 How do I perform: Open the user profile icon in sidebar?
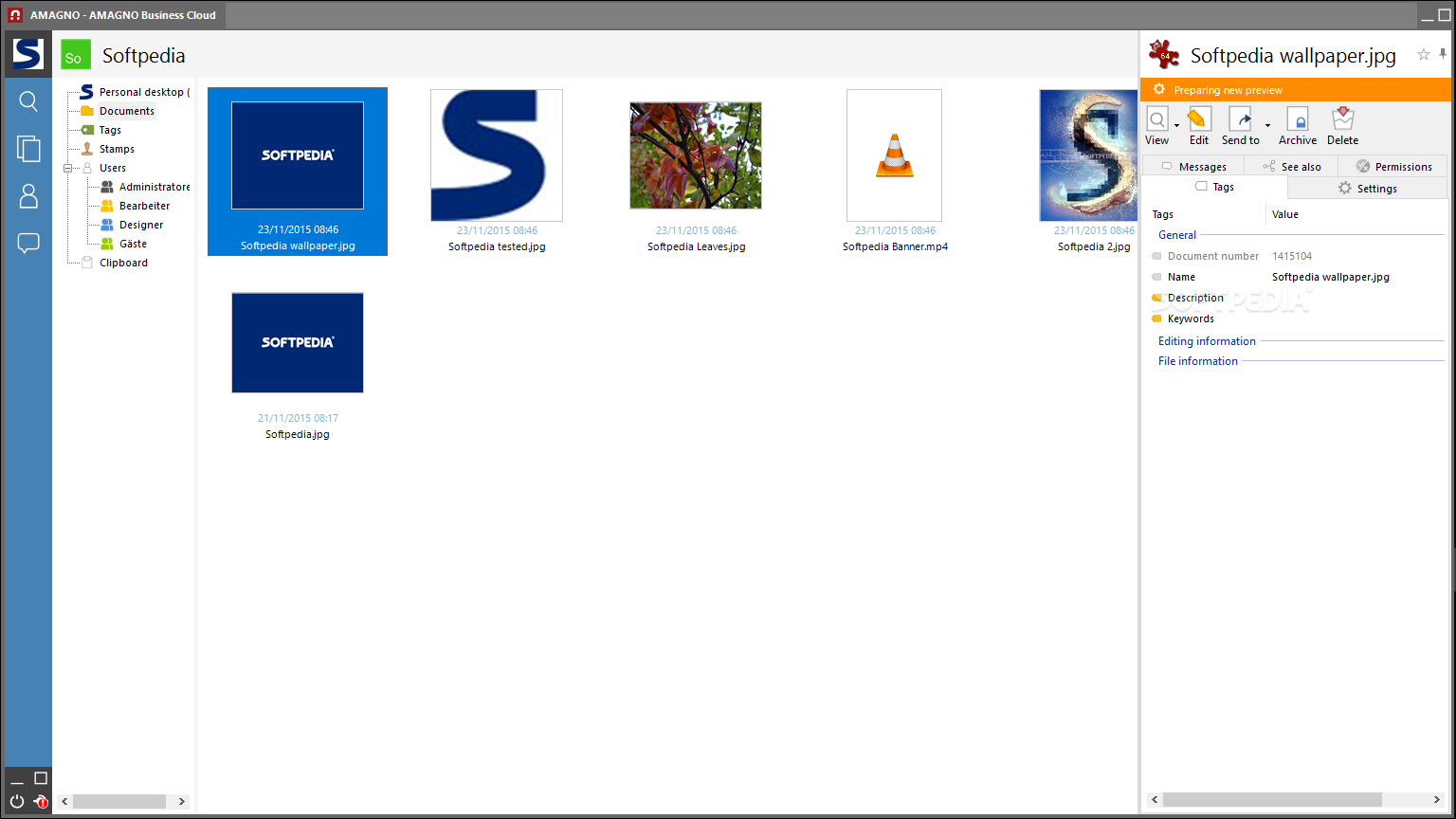click(x=28, y=196)
